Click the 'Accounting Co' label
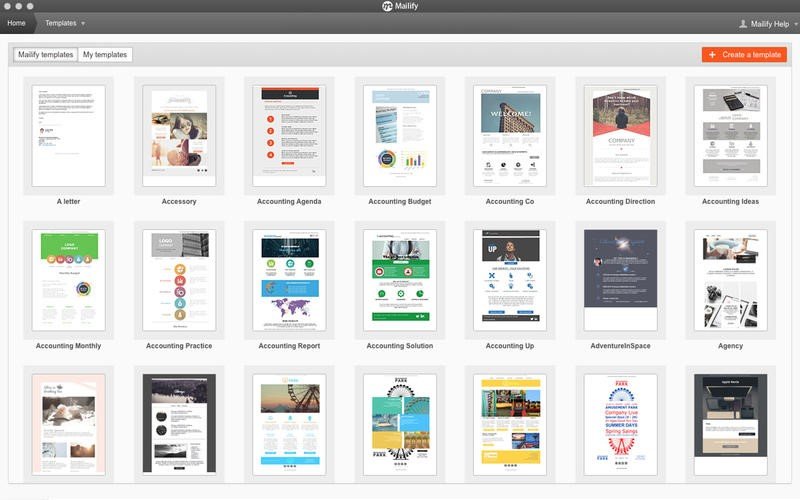Image resolution: width=800 pixels, height=500 pixels. coord(510,202)
